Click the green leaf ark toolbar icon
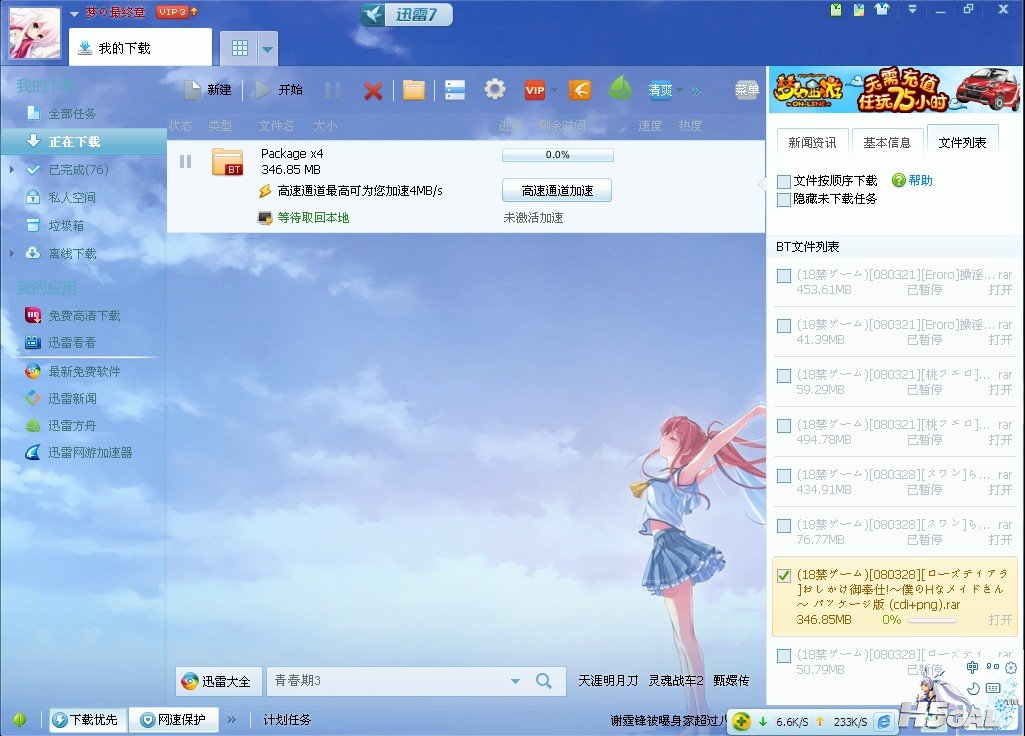Image resolution: width=1025 pixels, height=736 pixels. point(620,89)
